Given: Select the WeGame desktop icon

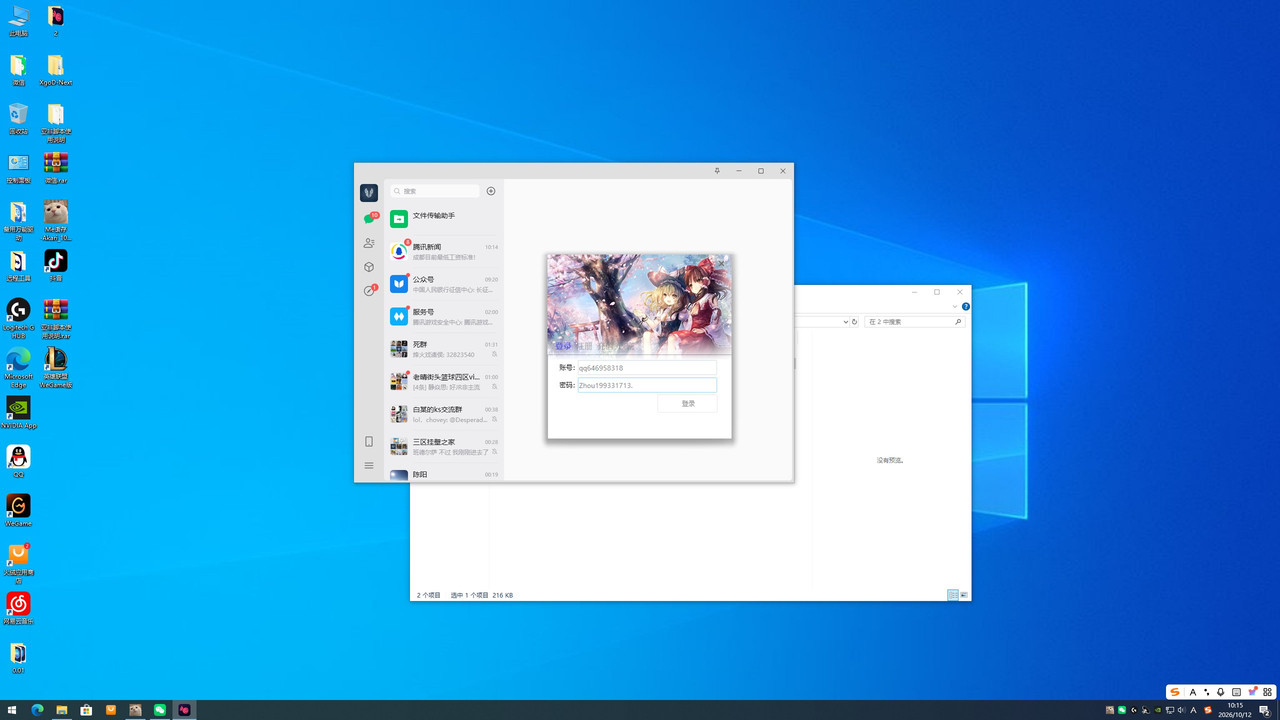Looking at the screenshot, I should click(x=18, y=510).
